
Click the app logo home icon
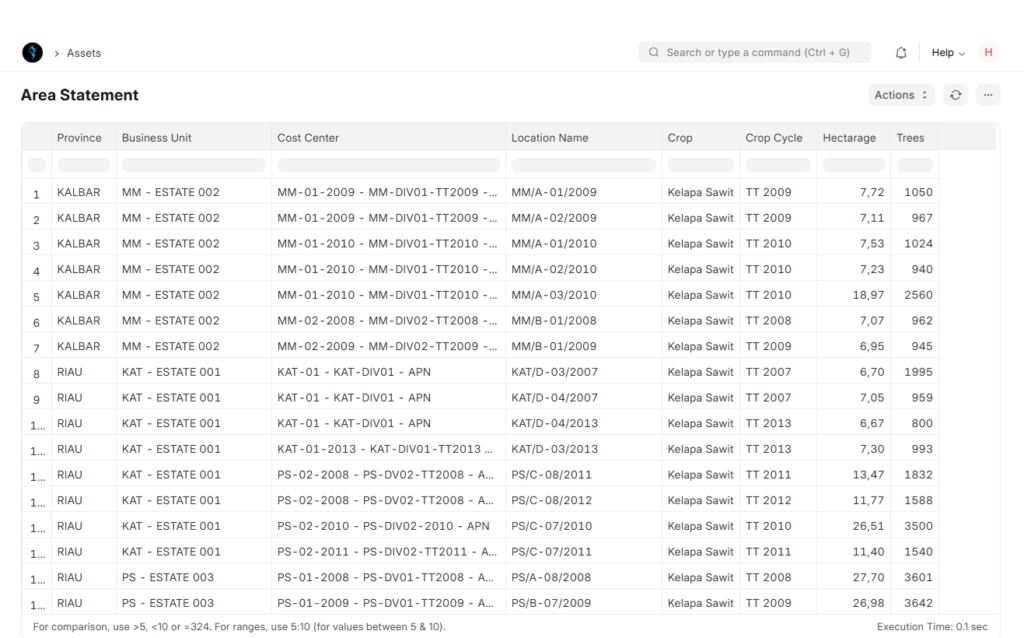tap(32, 52)
